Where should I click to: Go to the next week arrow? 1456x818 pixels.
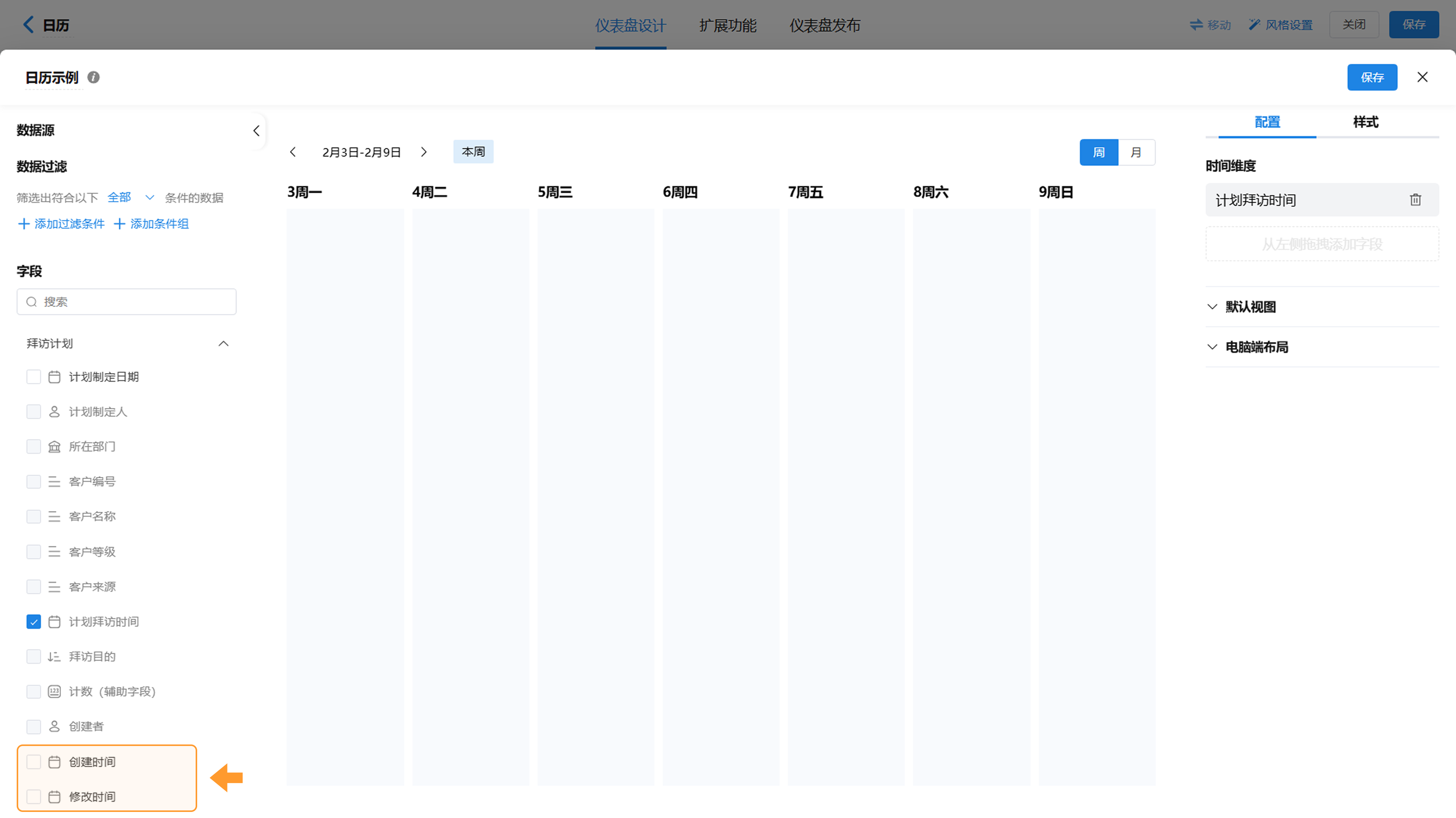pyautogui.click(x=424, y=152)
